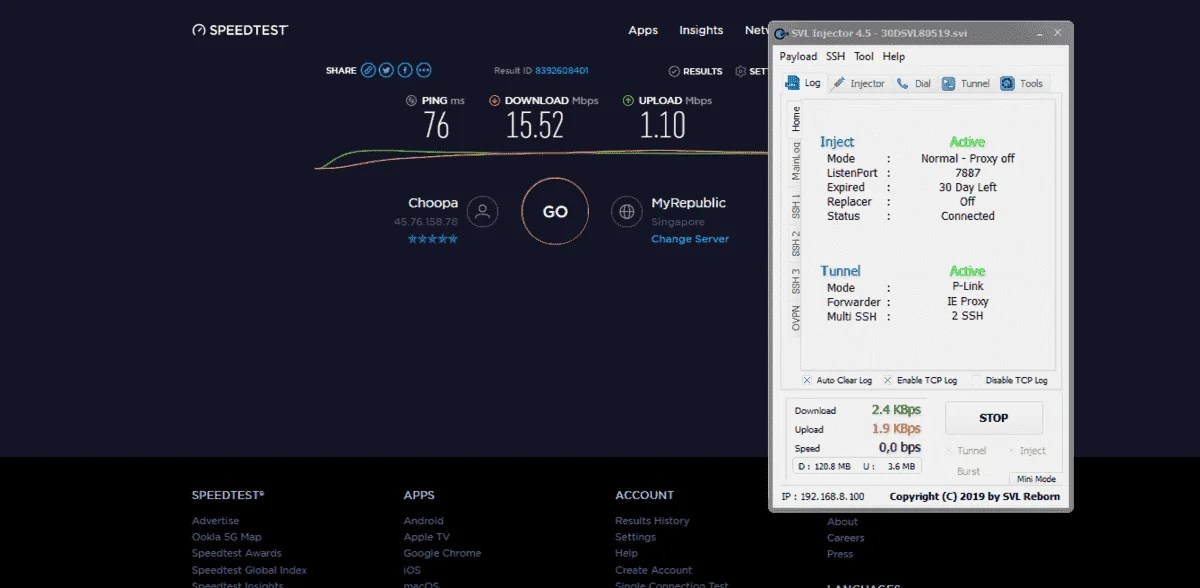Click the '30 Day Left' expiry value
This screenshot has height=588, width=1200.
point(967,187)
